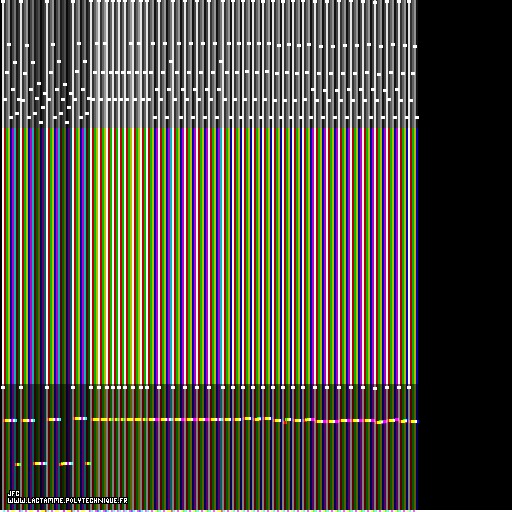Click the right end of the yellow horizontal line
The width and height of the screenshot is (512, 512).
(x=414, y=422)
